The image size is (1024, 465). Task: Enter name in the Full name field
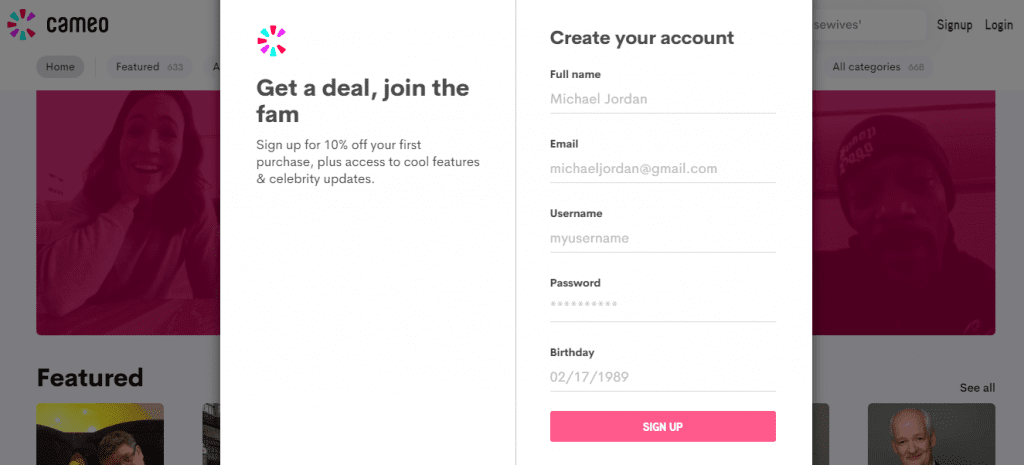tap(662, 99)
